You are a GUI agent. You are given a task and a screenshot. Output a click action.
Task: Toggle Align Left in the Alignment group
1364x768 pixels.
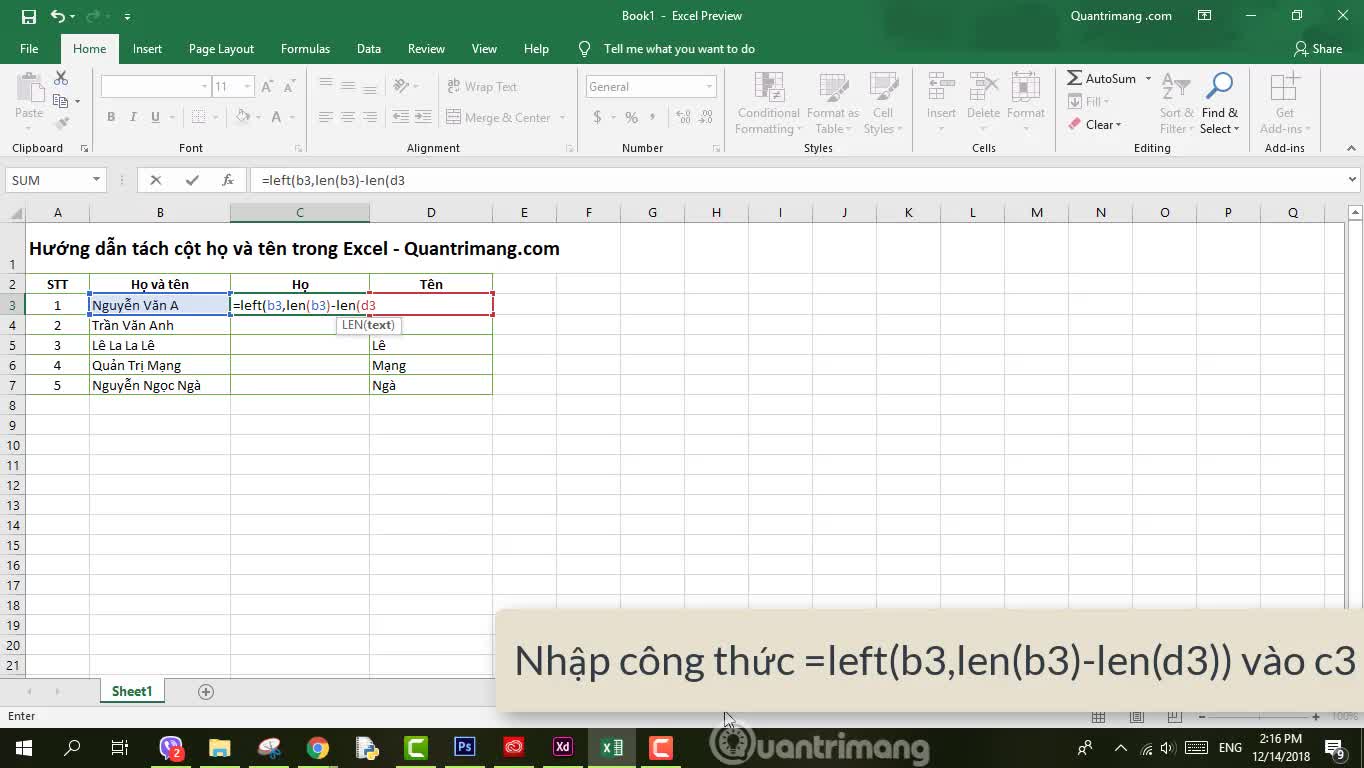pyautogui.click(x=326, y=117)
